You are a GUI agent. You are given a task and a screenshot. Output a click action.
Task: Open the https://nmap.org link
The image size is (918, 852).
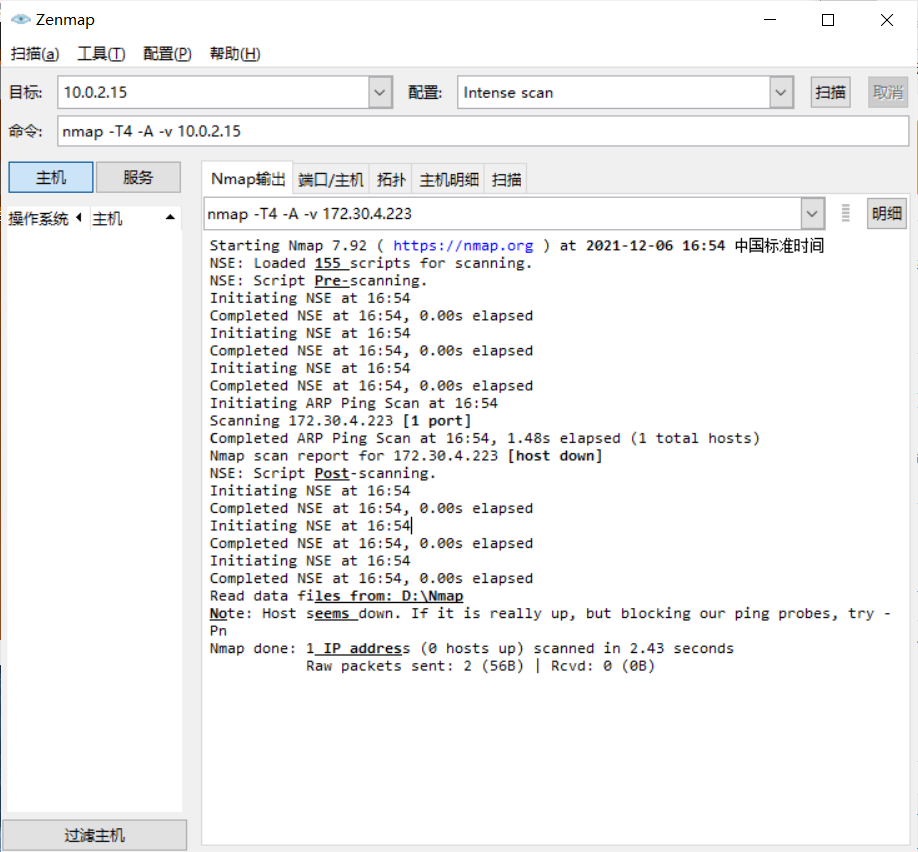pos(463,245)
